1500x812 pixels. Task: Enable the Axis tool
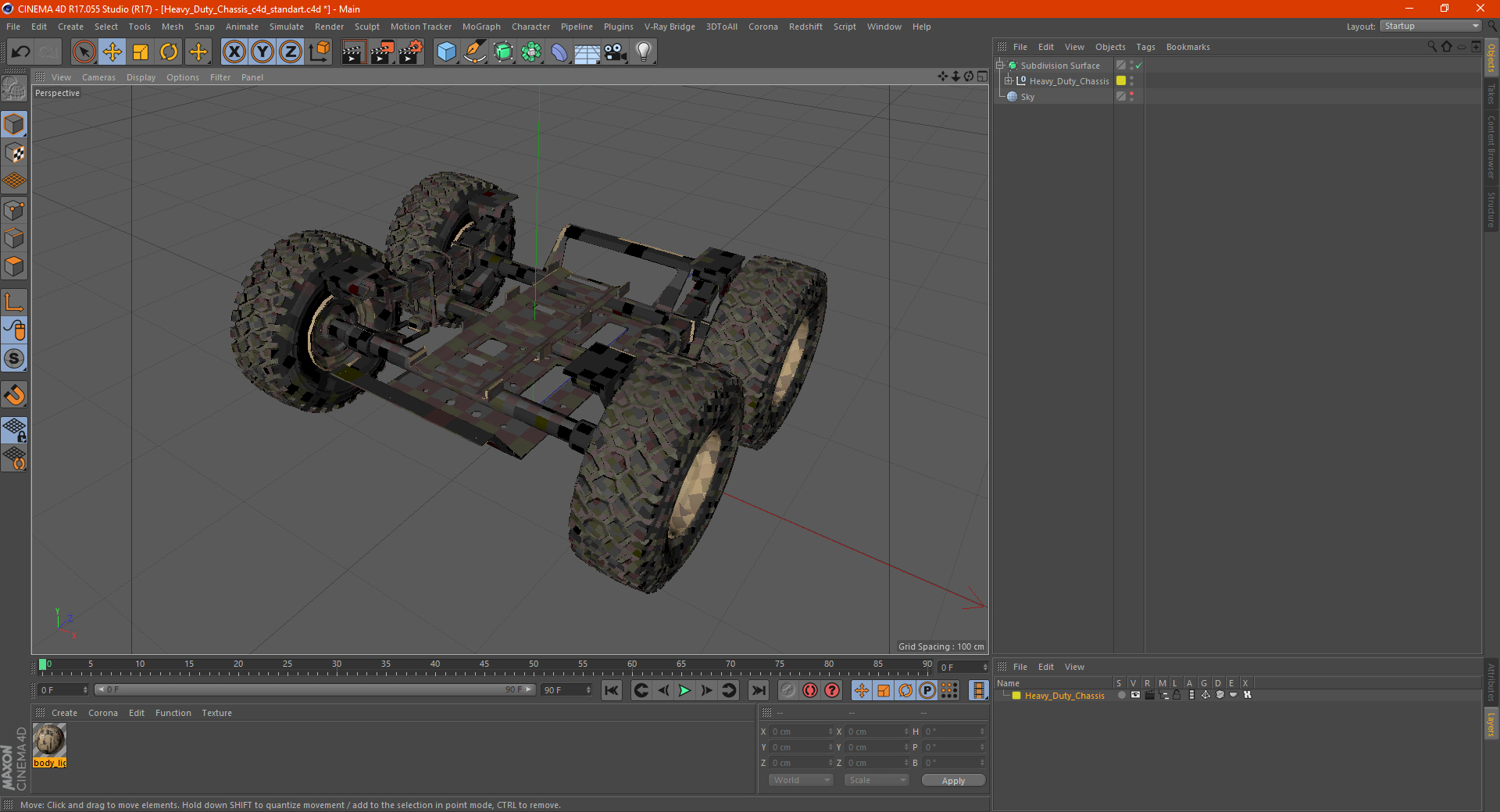pos(14,302)
